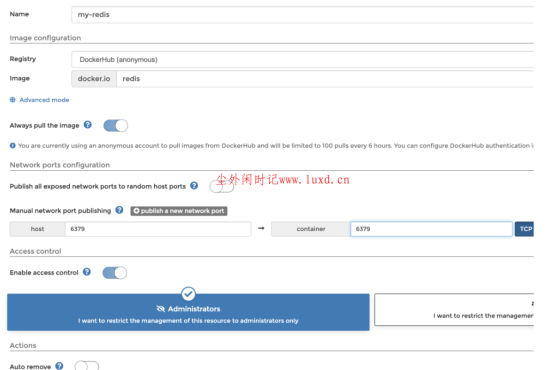Open help icon for Always pull the image
Screen dimensions: 554x370
[x=88, y=125]
